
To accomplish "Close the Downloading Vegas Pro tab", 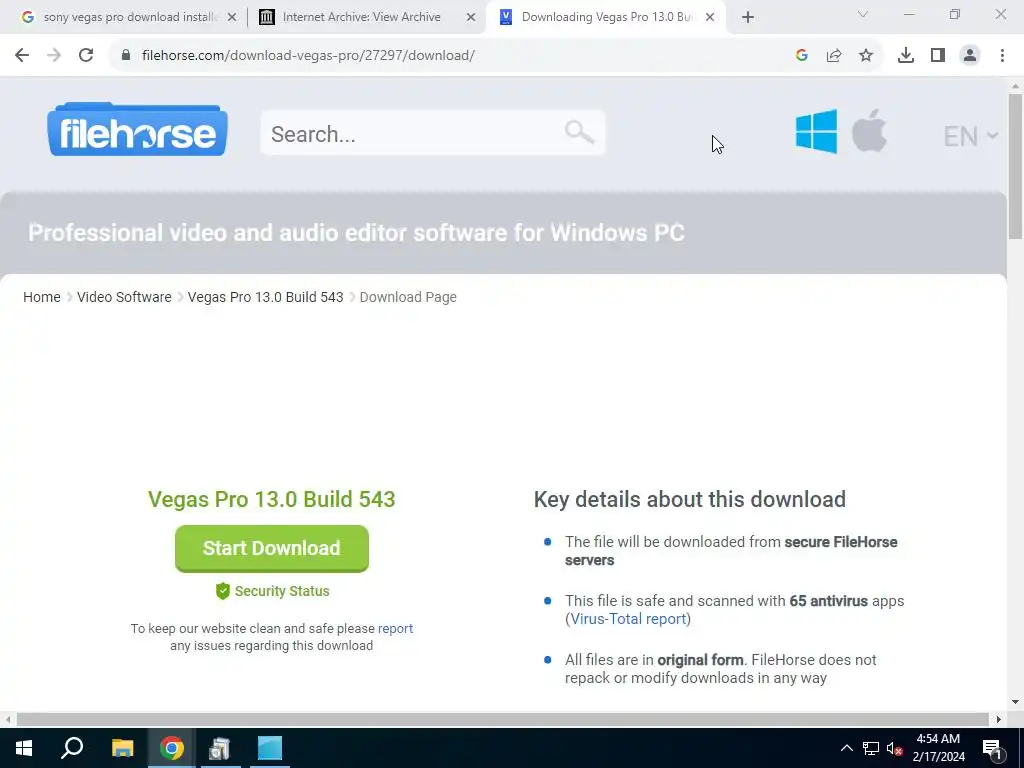I will coord(710,18).
